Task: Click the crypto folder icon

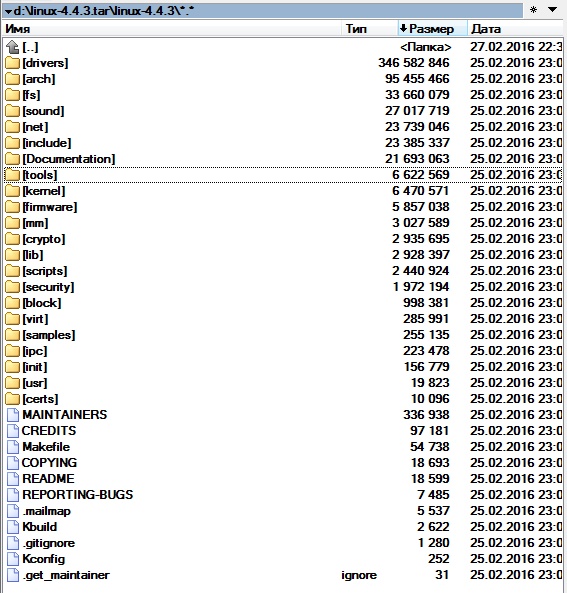Action: coord(12,239)
